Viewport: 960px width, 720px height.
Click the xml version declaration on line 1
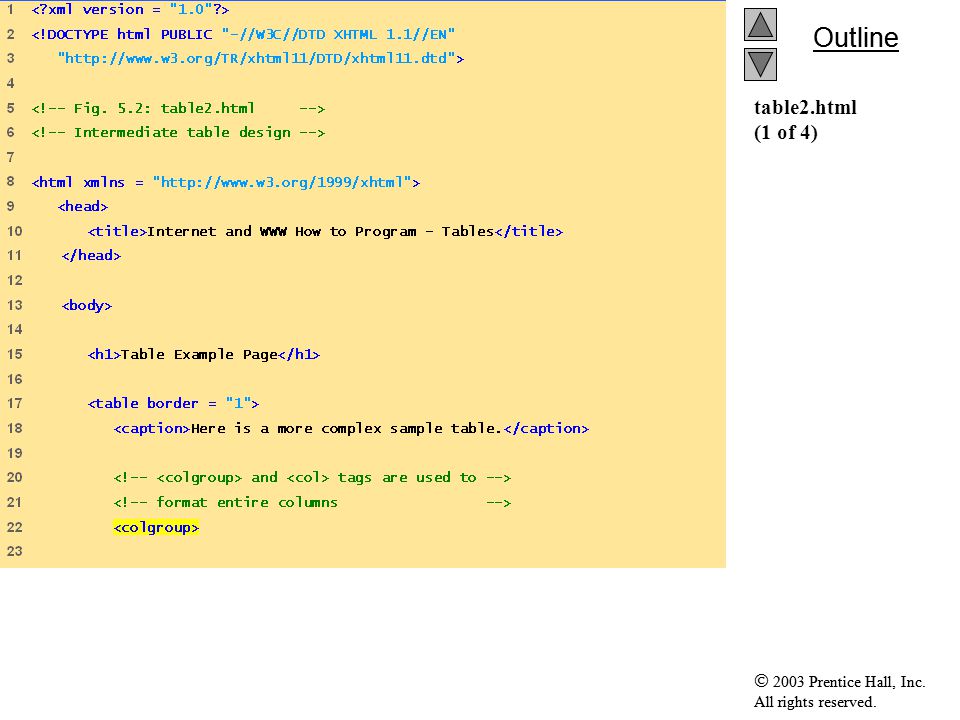[130, 10]
